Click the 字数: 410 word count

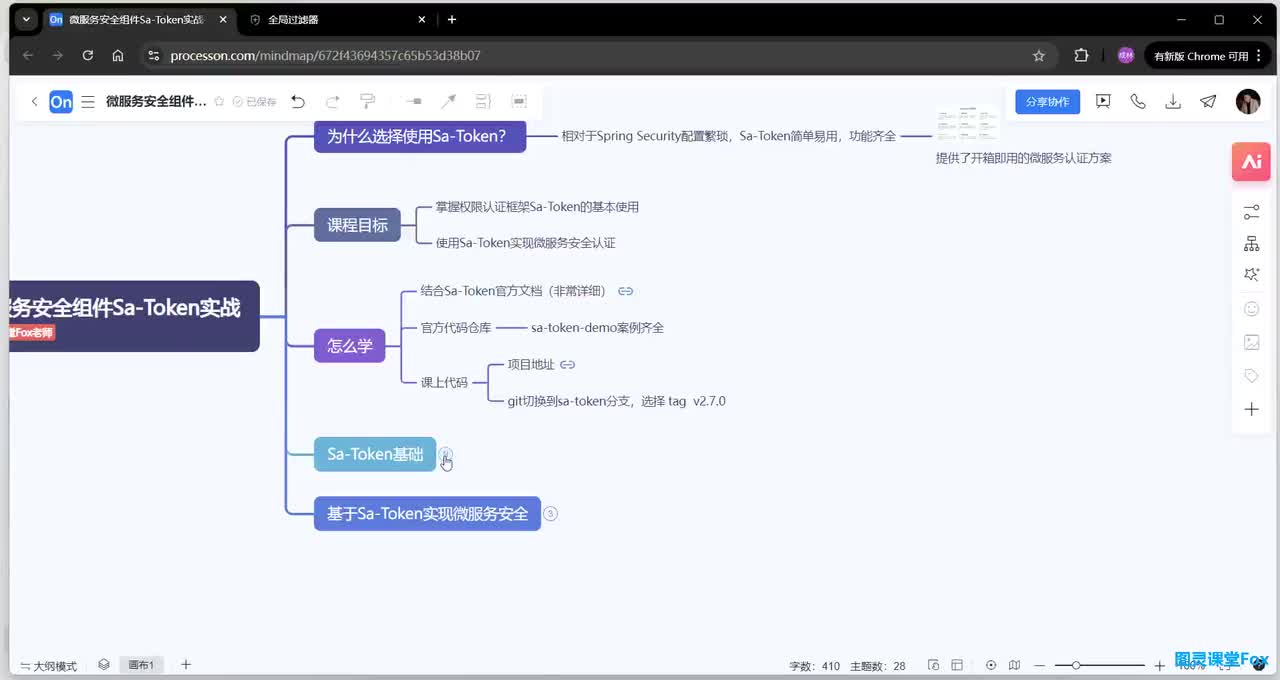pyautogui.click(x=815, y=666)
